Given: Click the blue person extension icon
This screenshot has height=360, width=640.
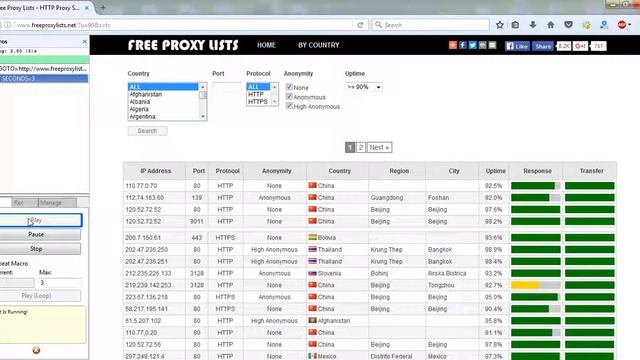Looking at the screenshot, I should tap(604, 25).
